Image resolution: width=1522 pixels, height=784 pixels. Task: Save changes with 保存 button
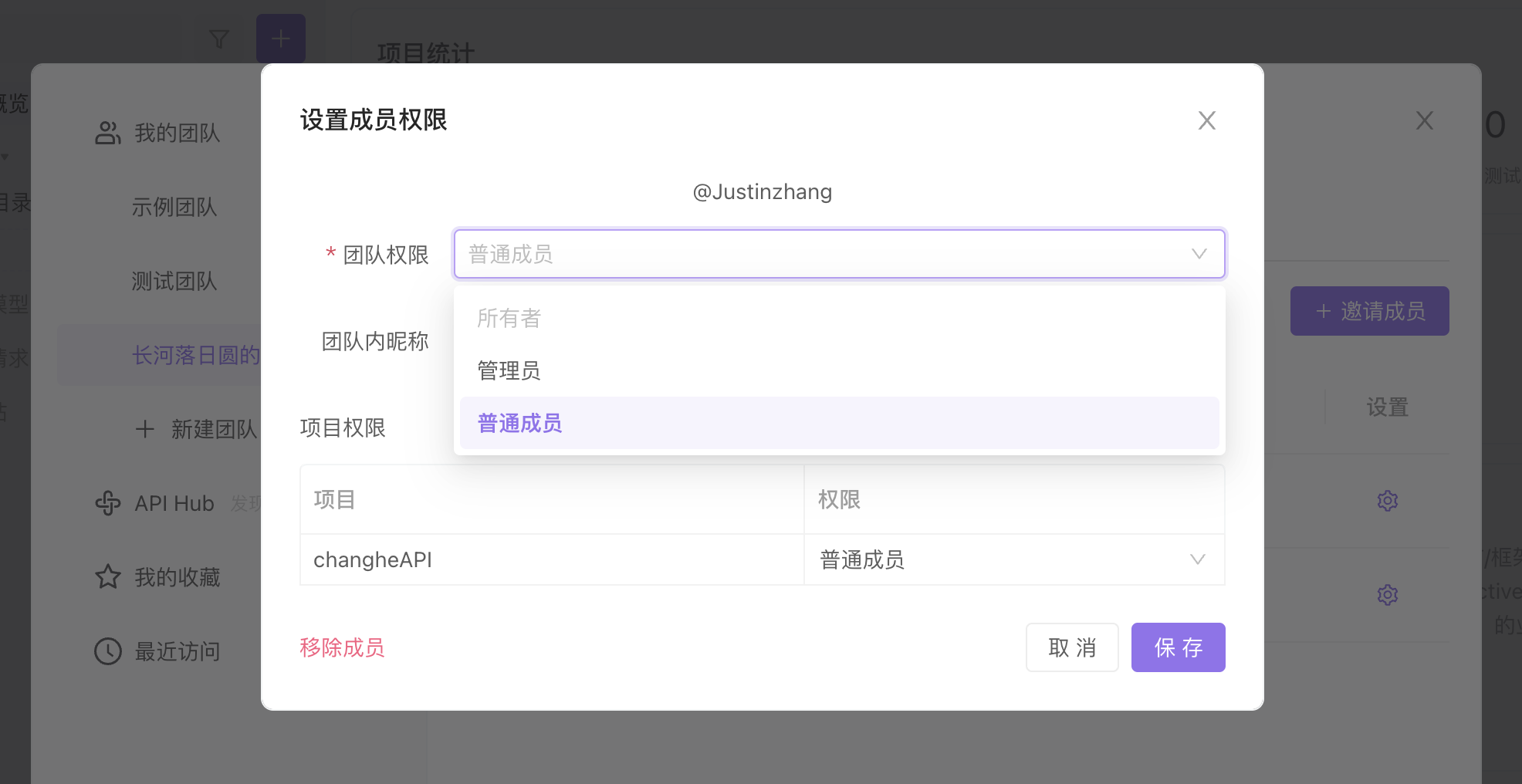[1179, 647]
